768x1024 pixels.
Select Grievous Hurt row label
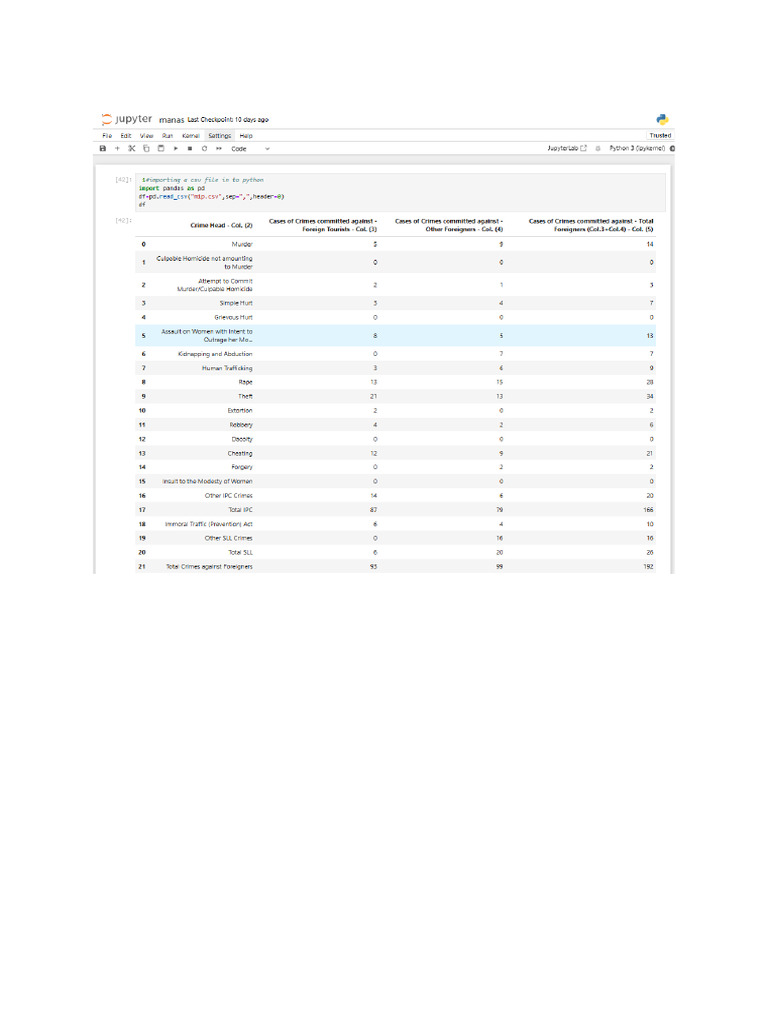tap(233, 317)
